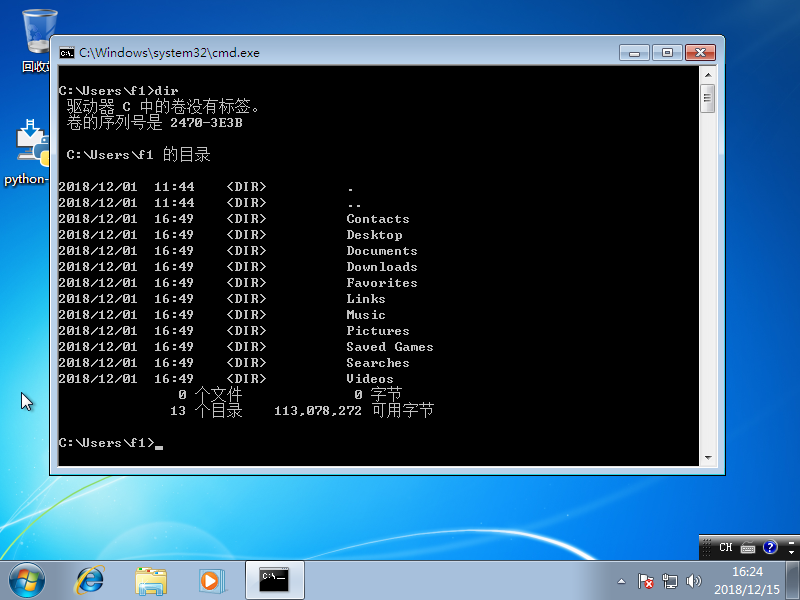Screen dimensions: 800x600
Task: Click the CH input language indicator
Action: pos(726,547)
